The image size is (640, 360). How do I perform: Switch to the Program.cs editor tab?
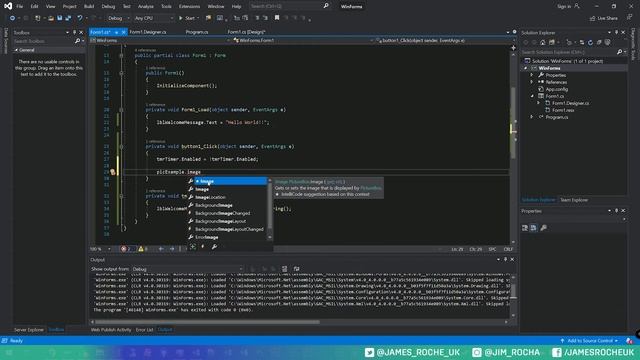click(197, 32)
